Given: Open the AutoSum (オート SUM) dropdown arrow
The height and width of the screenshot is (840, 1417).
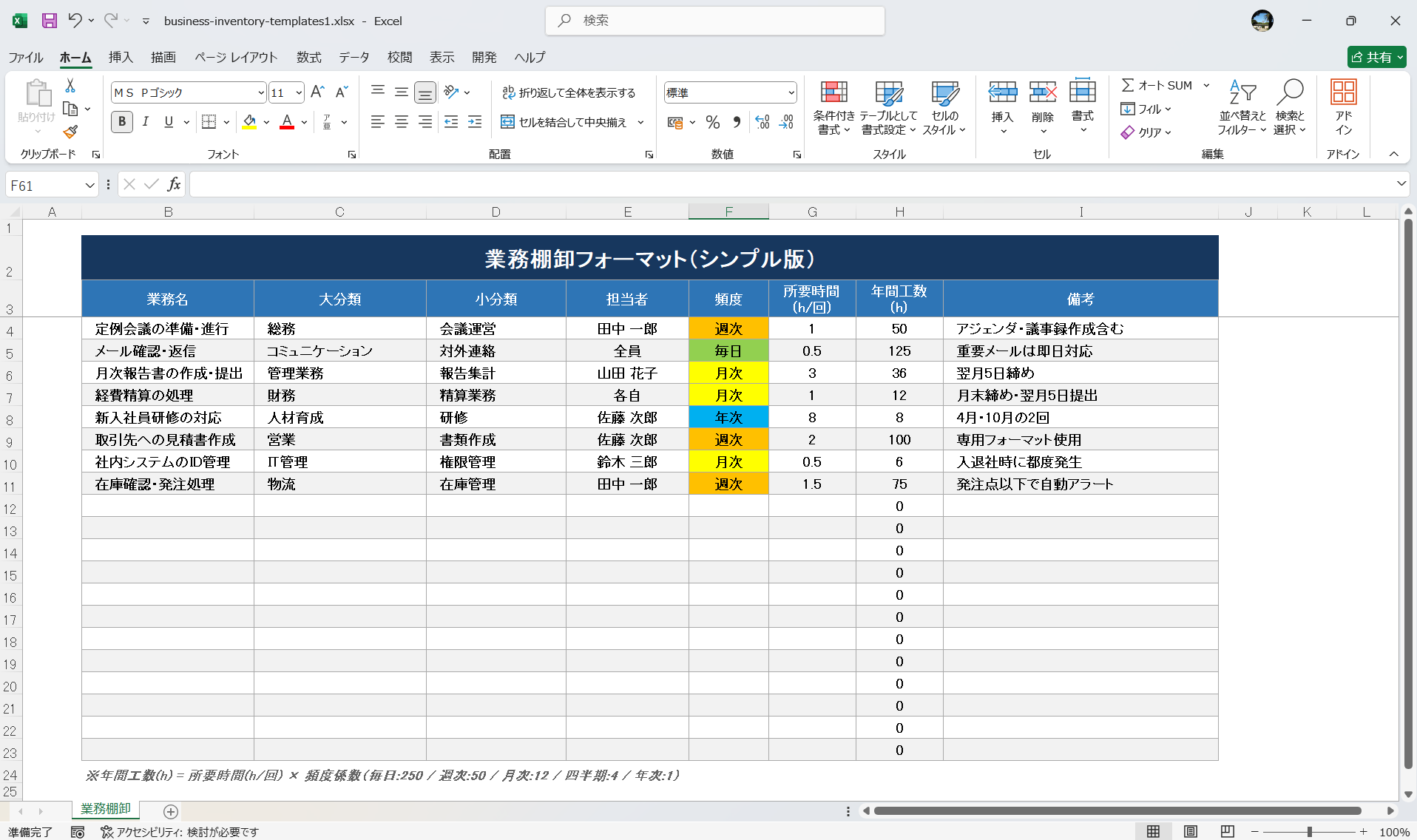Looking at the screenshot, I should [1206, 86].
